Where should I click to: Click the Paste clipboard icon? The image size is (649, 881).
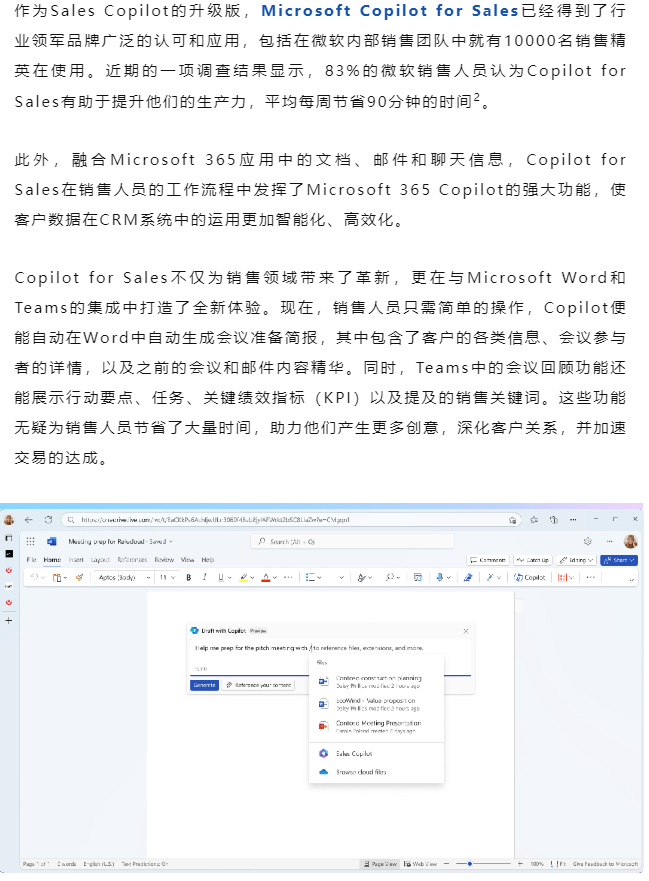56,577
